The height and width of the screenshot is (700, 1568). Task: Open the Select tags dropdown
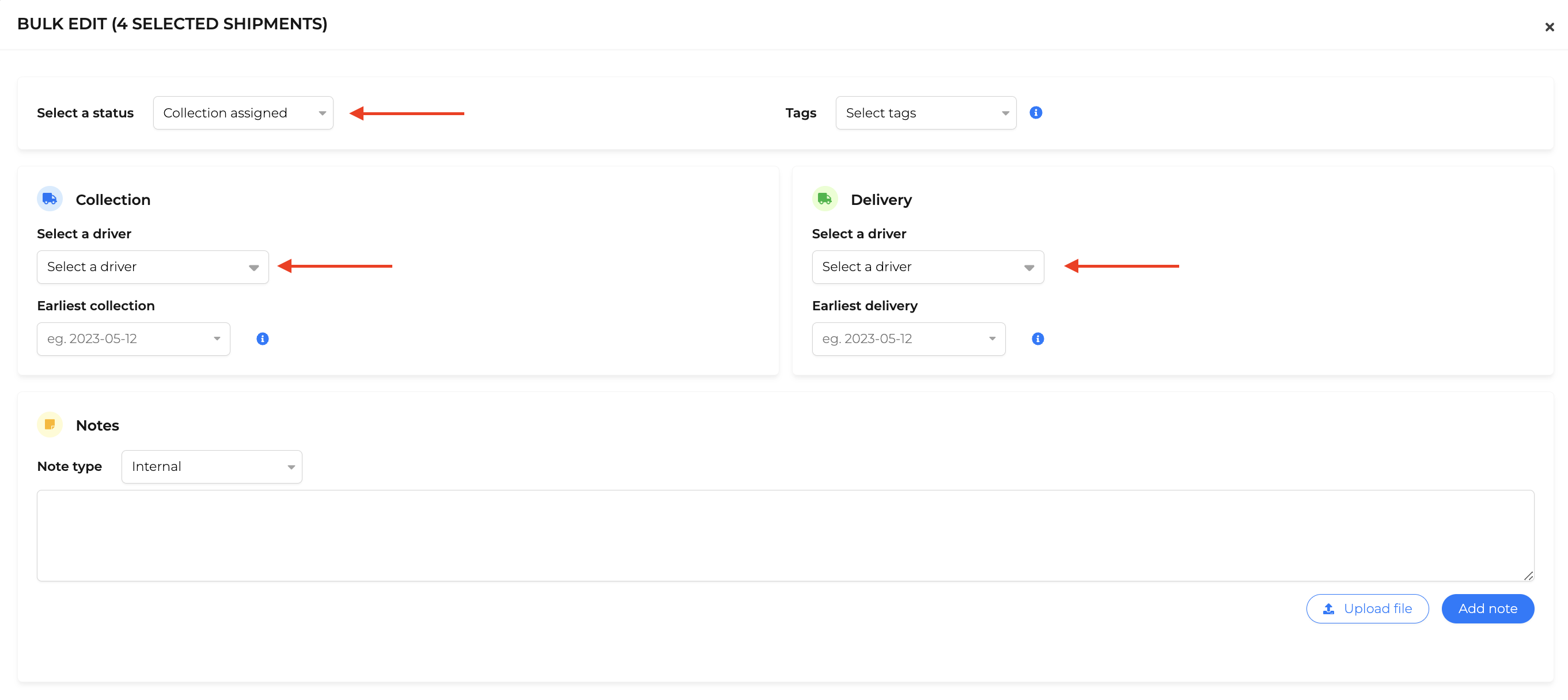[x=925, y=113]
